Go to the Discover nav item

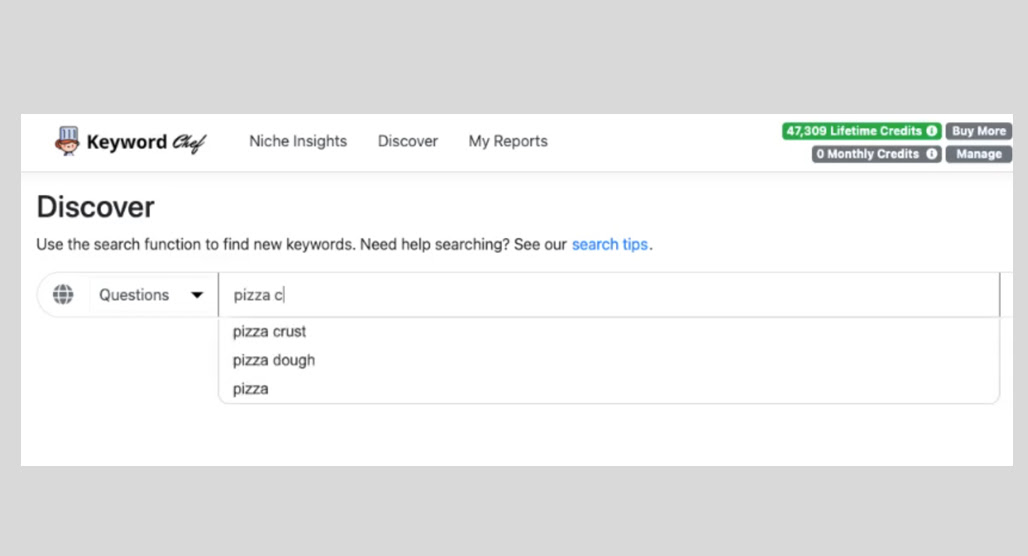tap(407, 141)
